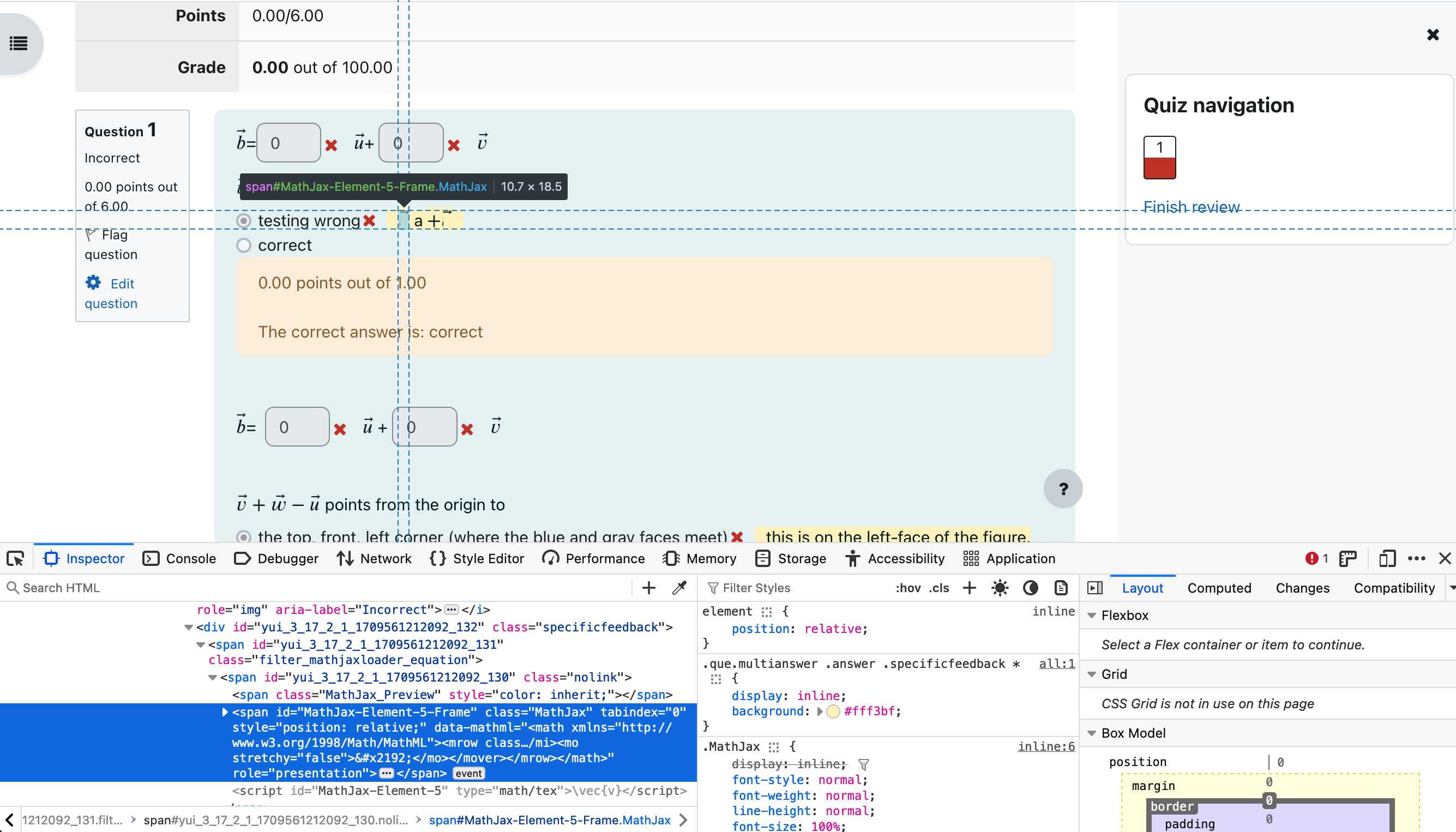1456x832 pixels.
Task: Open the Network tab
Action: pos(374,558)
